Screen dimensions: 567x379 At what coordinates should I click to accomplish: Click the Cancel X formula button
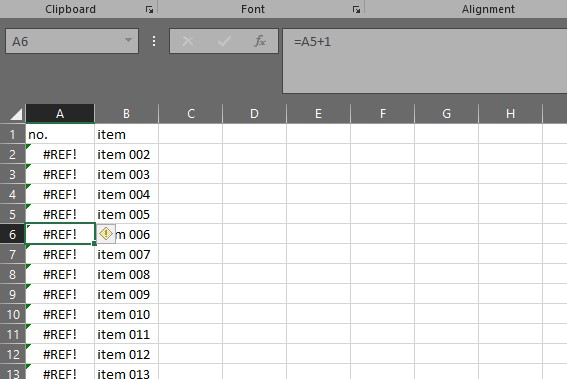pos(188,41)
